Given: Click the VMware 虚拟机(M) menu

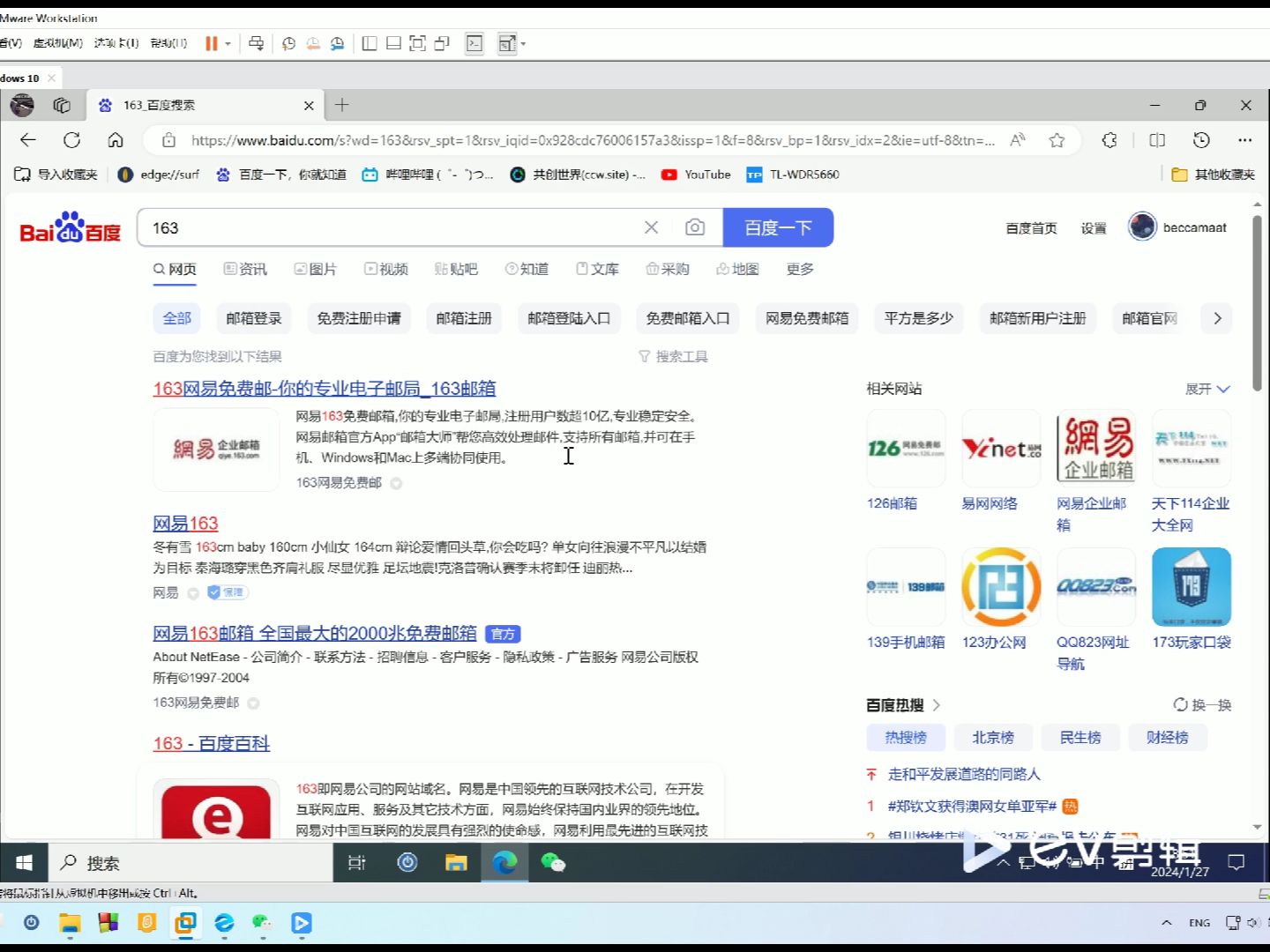Looking at the screenshot, I should (58, 43).
